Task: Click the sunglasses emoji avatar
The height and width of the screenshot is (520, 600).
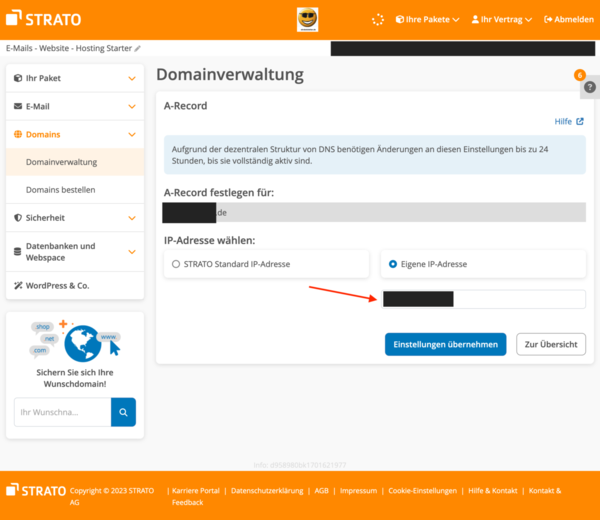Action: (307, 19)
